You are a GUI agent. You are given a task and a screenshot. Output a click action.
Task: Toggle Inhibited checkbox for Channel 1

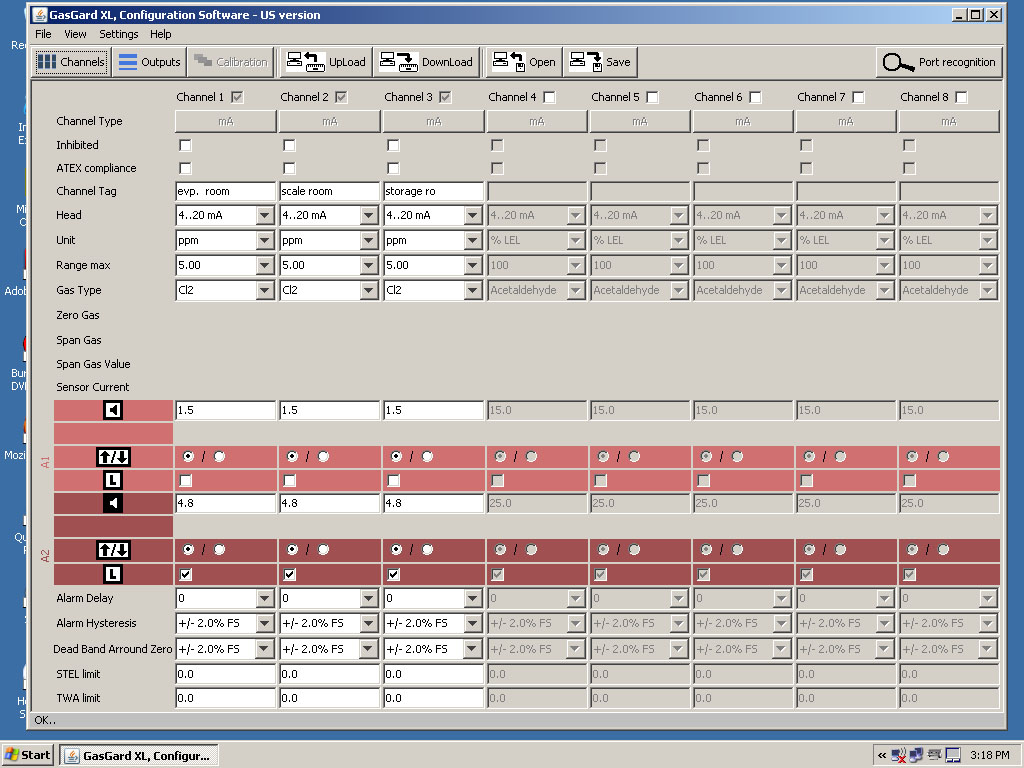185,145
